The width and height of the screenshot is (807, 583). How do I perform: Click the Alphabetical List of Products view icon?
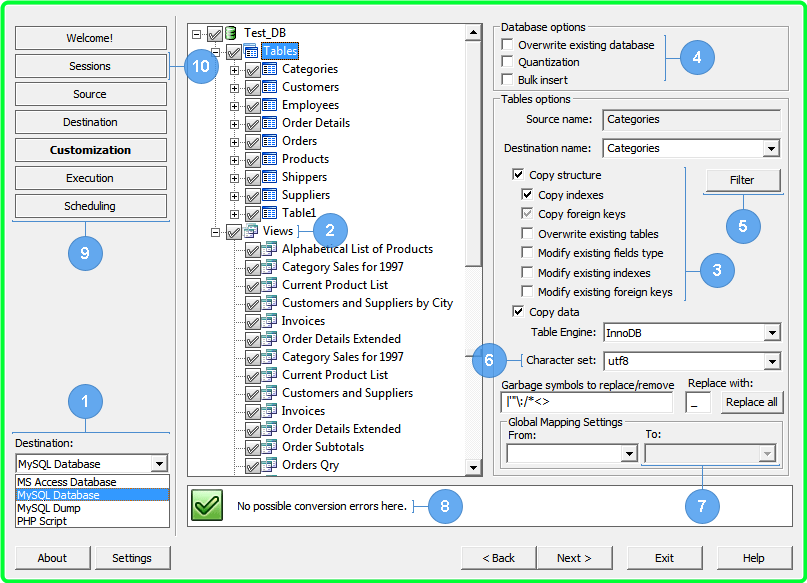(269, 249)
